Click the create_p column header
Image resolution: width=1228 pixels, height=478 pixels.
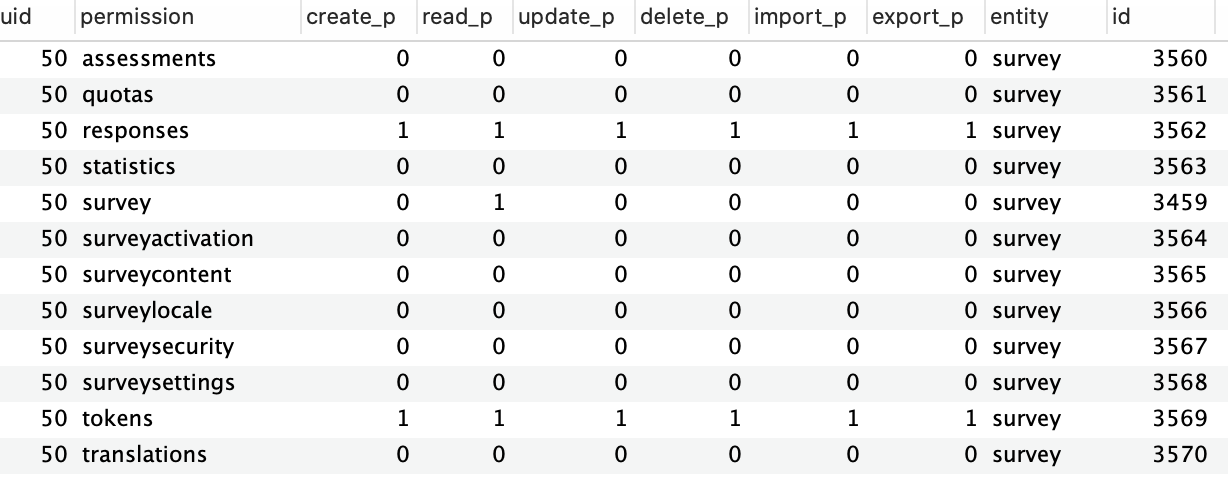tap(351, 17)
